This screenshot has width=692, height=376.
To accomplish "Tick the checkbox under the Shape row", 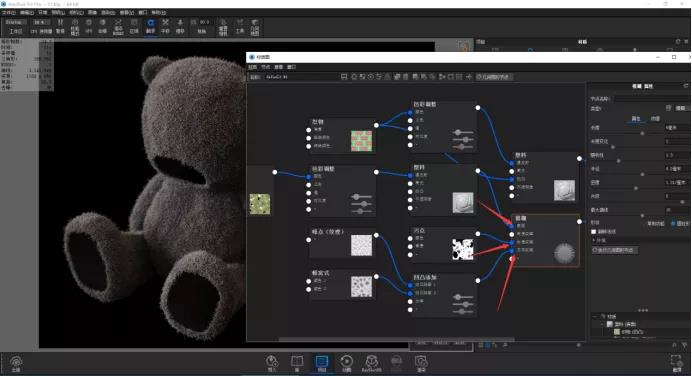I will pyautogui.click(x=594, y=232).
